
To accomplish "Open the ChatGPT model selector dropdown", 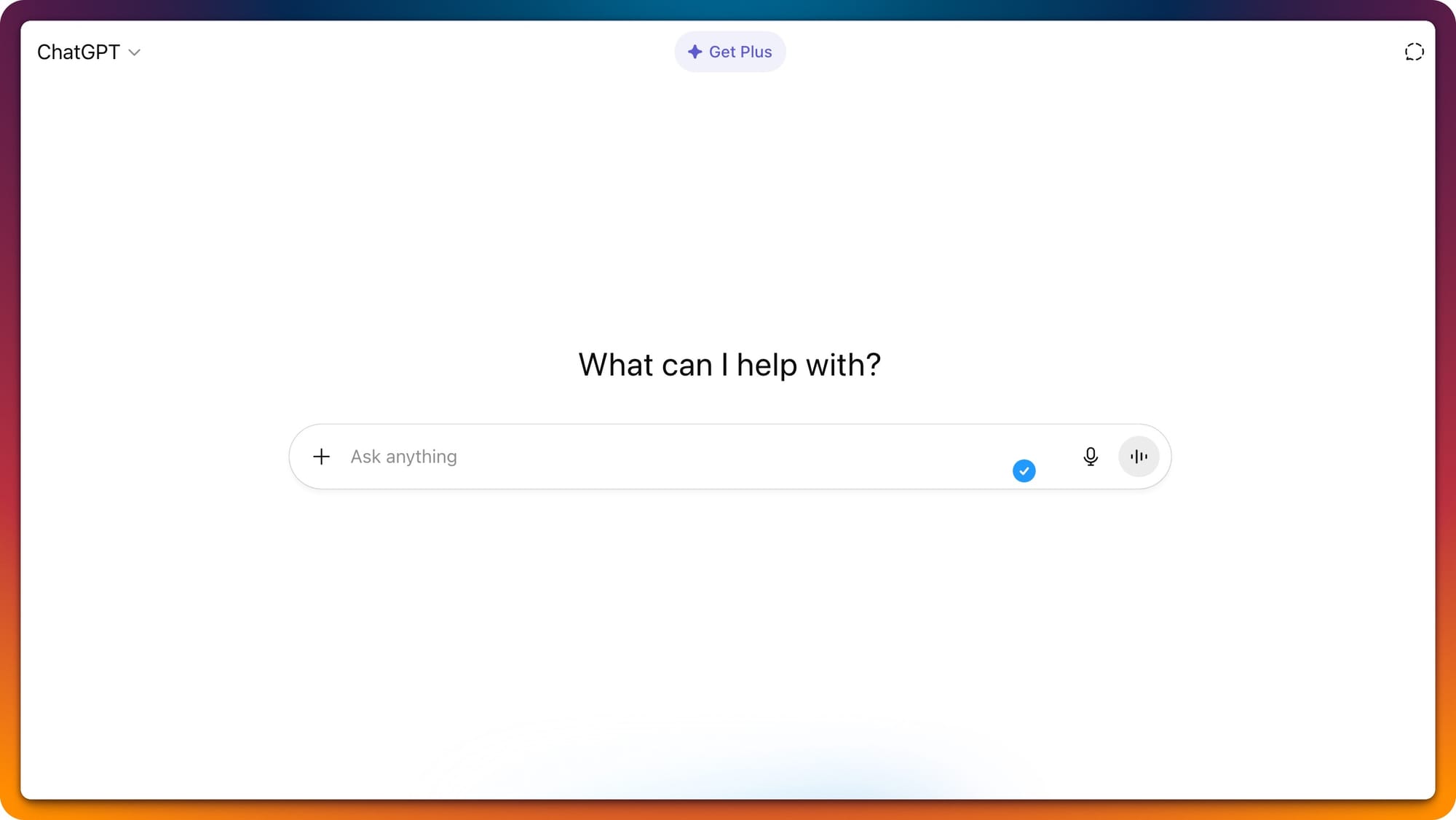I will pyautogui.click(x=88, y=52).
